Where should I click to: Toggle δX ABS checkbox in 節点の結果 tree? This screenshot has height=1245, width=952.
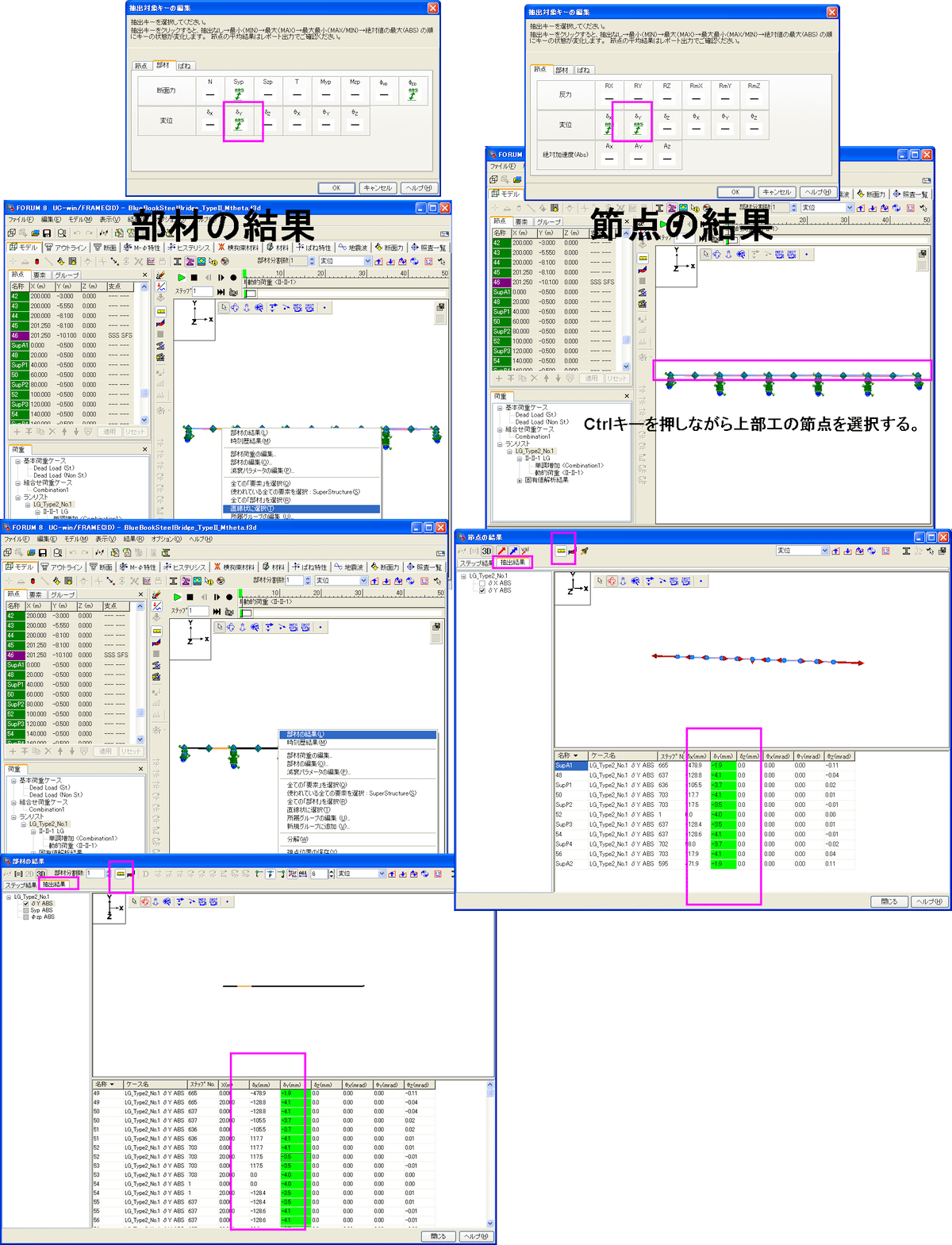point(482,583)
